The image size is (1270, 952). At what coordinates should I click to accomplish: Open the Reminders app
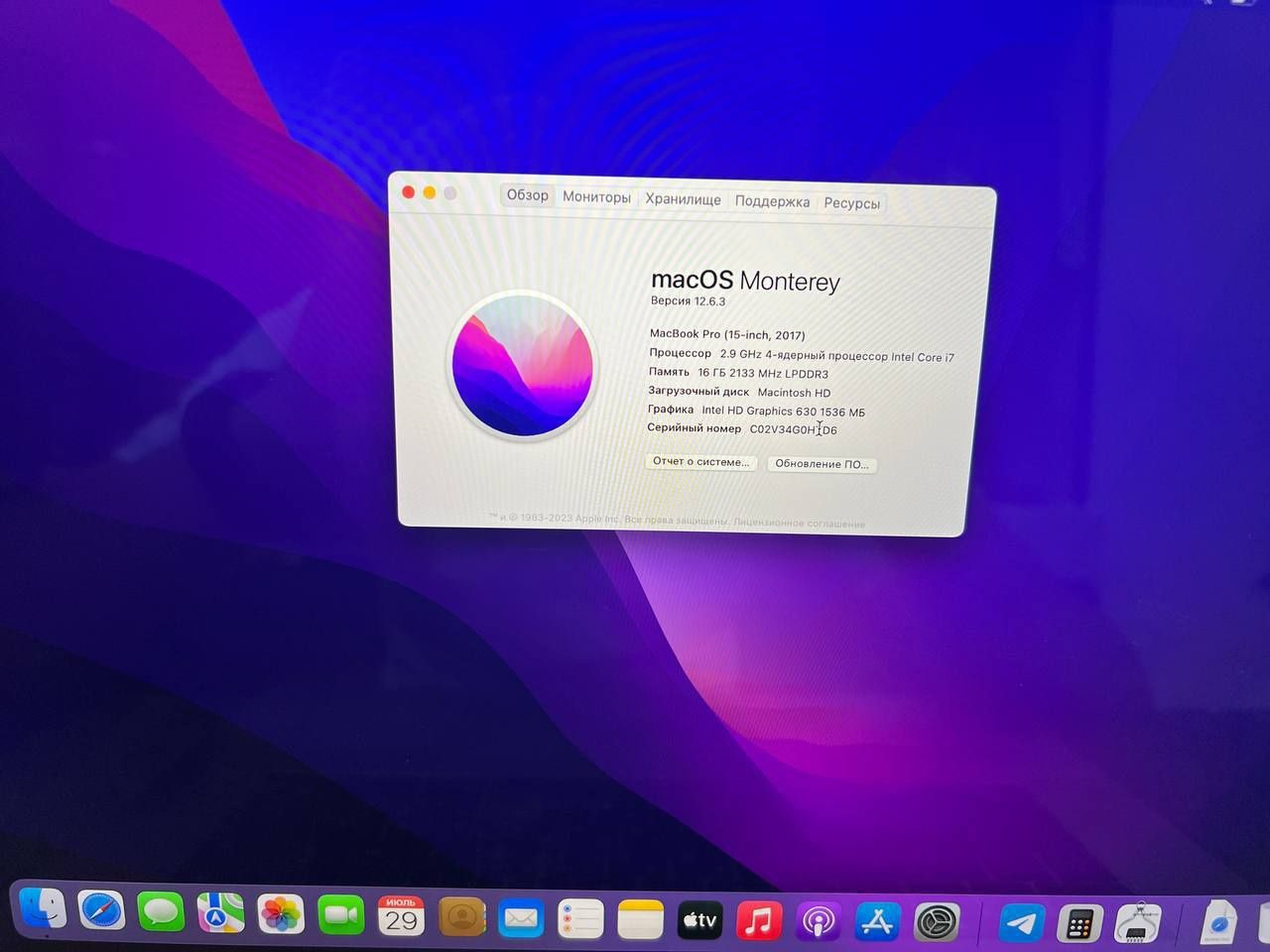click(580, 919)
